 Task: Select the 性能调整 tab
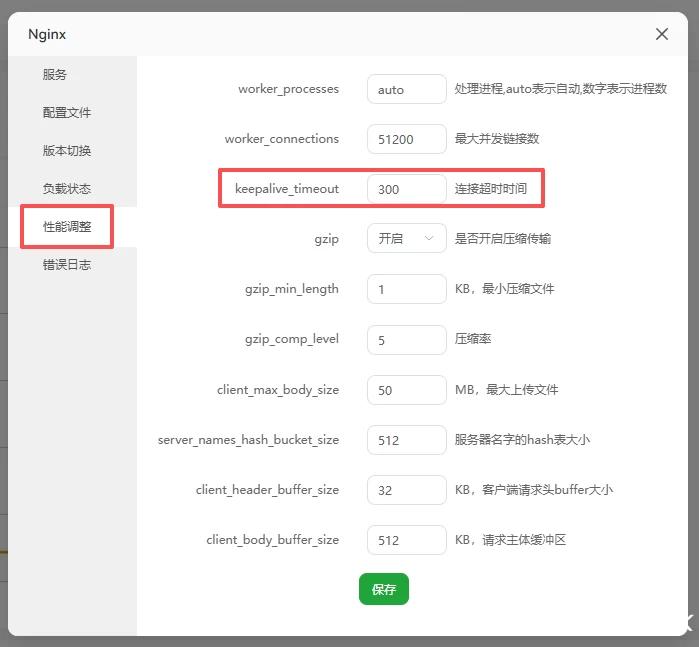67,227
